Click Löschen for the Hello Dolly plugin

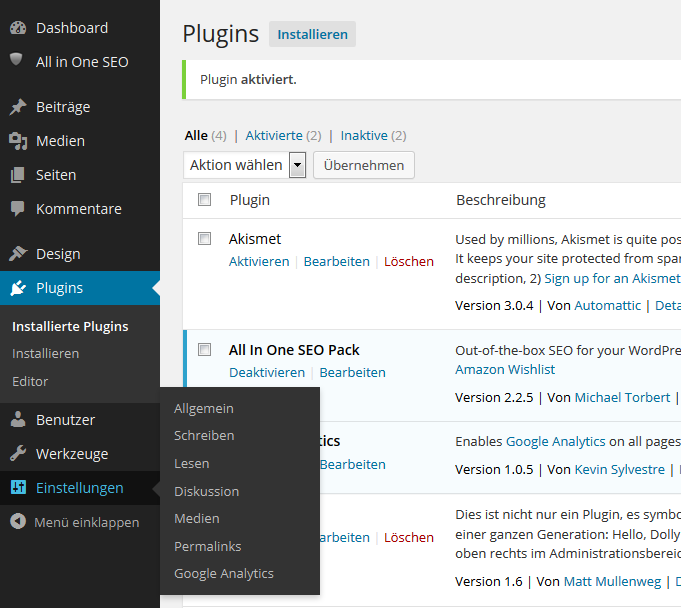click(409, 538)
